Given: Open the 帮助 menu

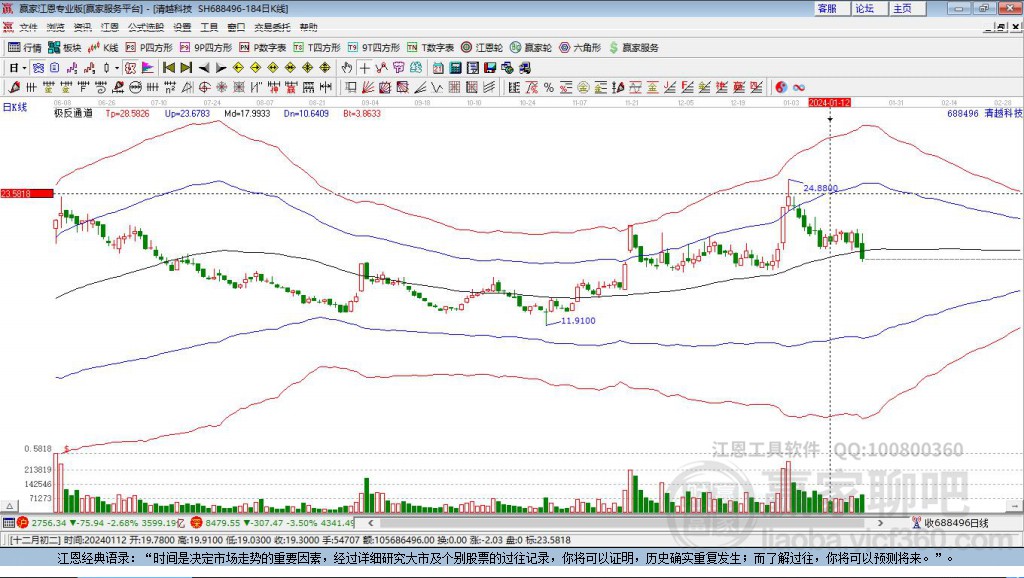Looking at the screenshot, I should 308,27.
